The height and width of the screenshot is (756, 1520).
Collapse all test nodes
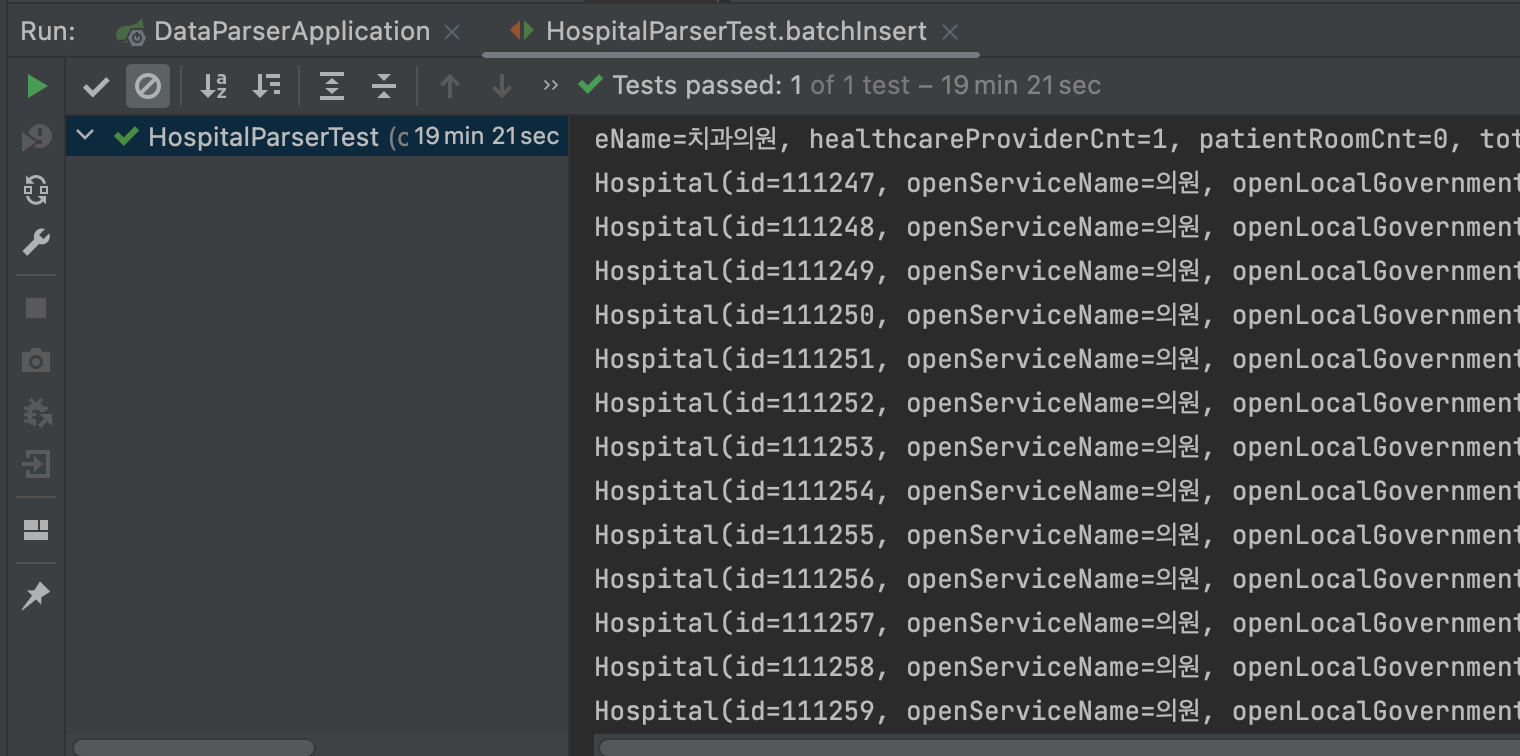pos(384,86)
